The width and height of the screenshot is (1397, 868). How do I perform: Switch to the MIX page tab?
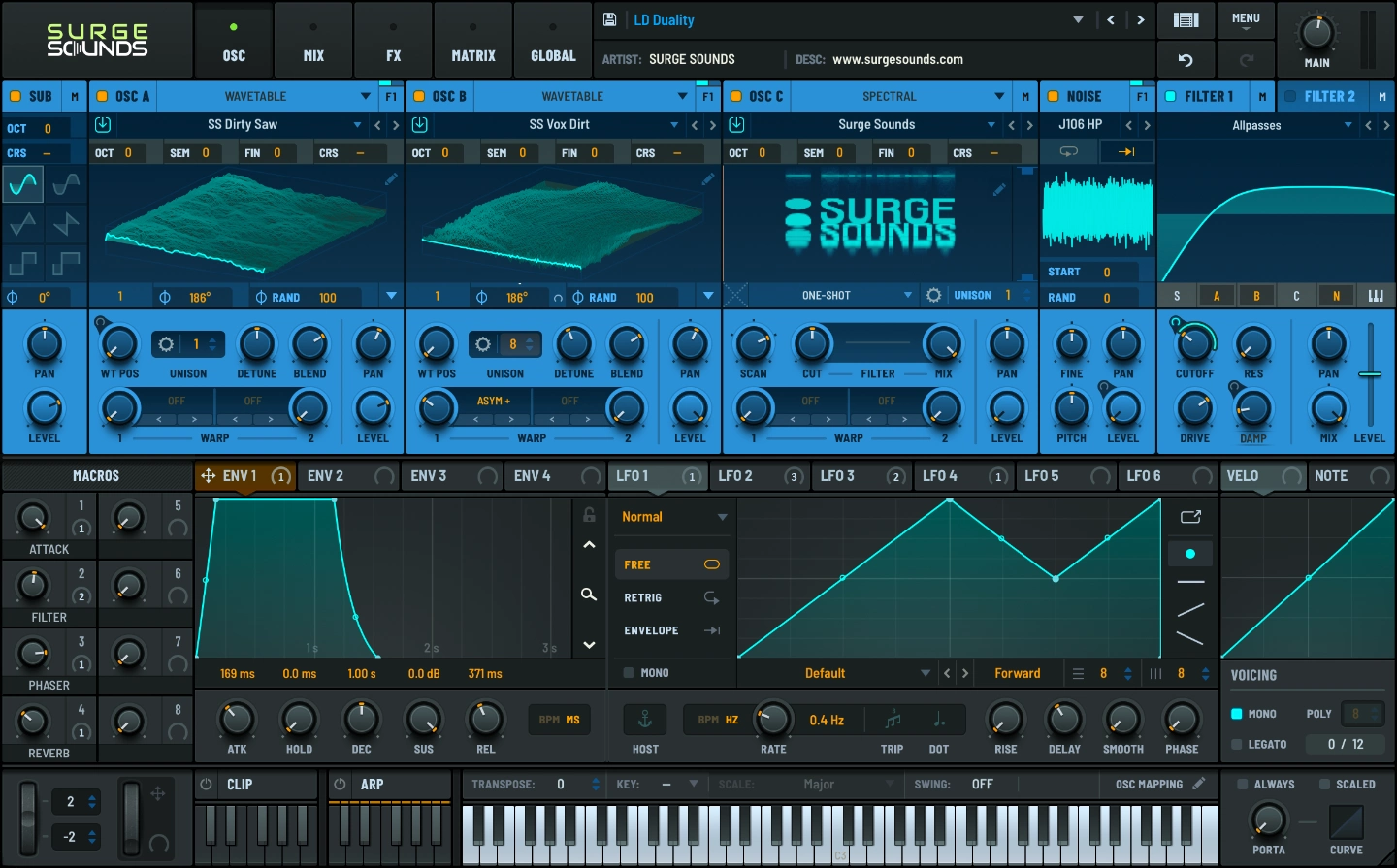[x=313, y=39]
